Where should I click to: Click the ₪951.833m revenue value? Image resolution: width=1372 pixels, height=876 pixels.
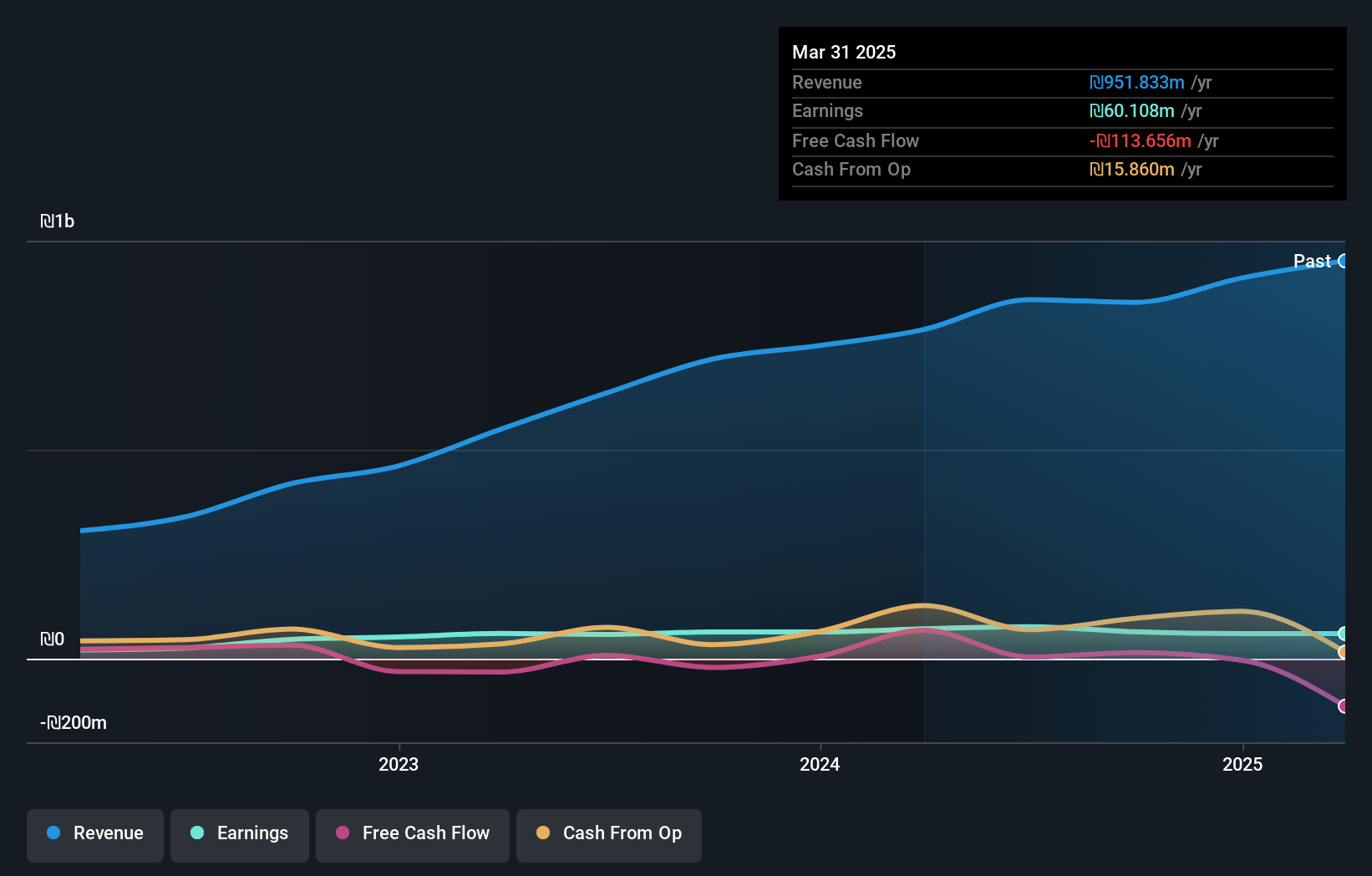tap(1137, 82)
